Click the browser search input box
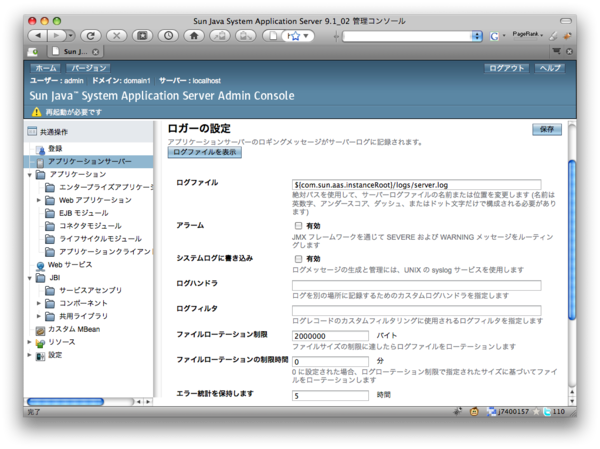The image size is (600, 449). pos(407,36)
